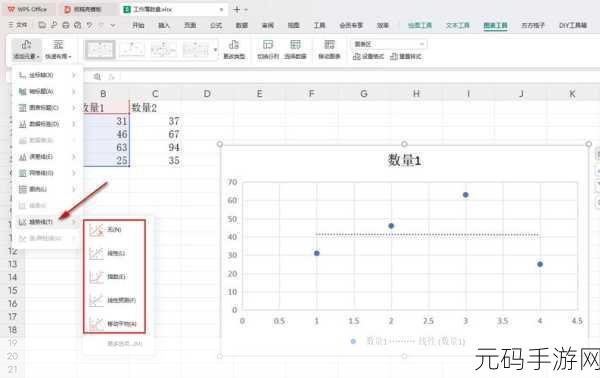Click the data point at x=3 near 63
This screenshot has width=600, height=378.
pyautogui.click(x=465, y=195)
